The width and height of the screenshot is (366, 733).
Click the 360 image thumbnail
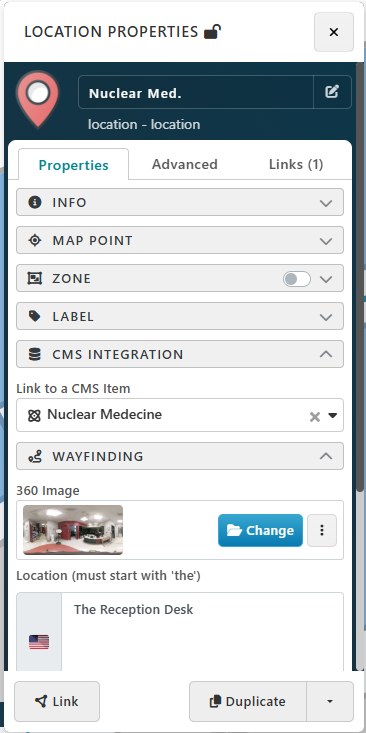click(73, 530)
